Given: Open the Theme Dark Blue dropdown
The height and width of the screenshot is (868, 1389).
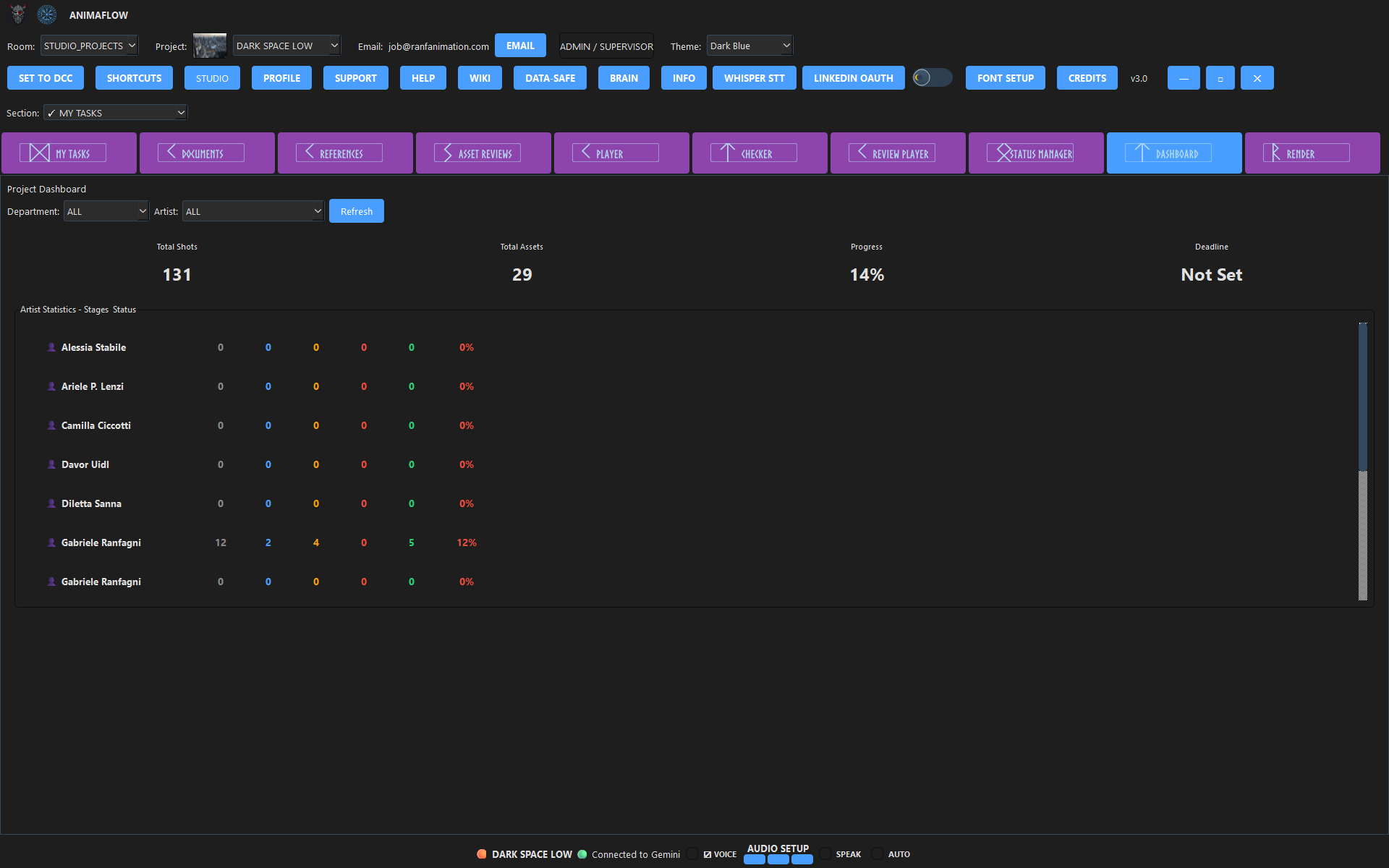Looking at the screenshot, I should pos(749,46).
